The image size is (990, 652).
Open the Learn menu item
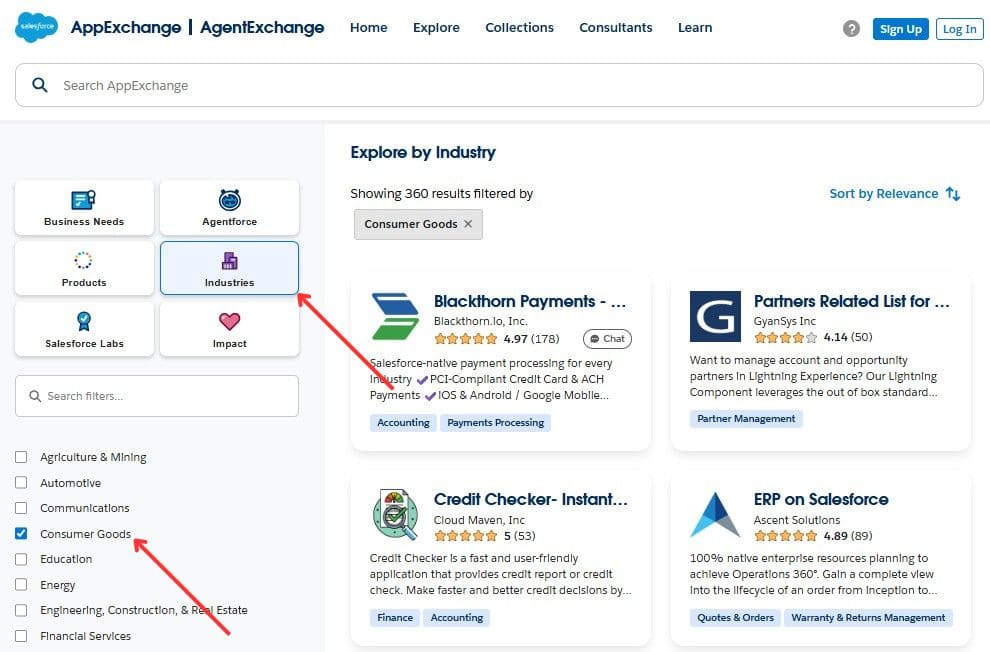tap(695, 28)
